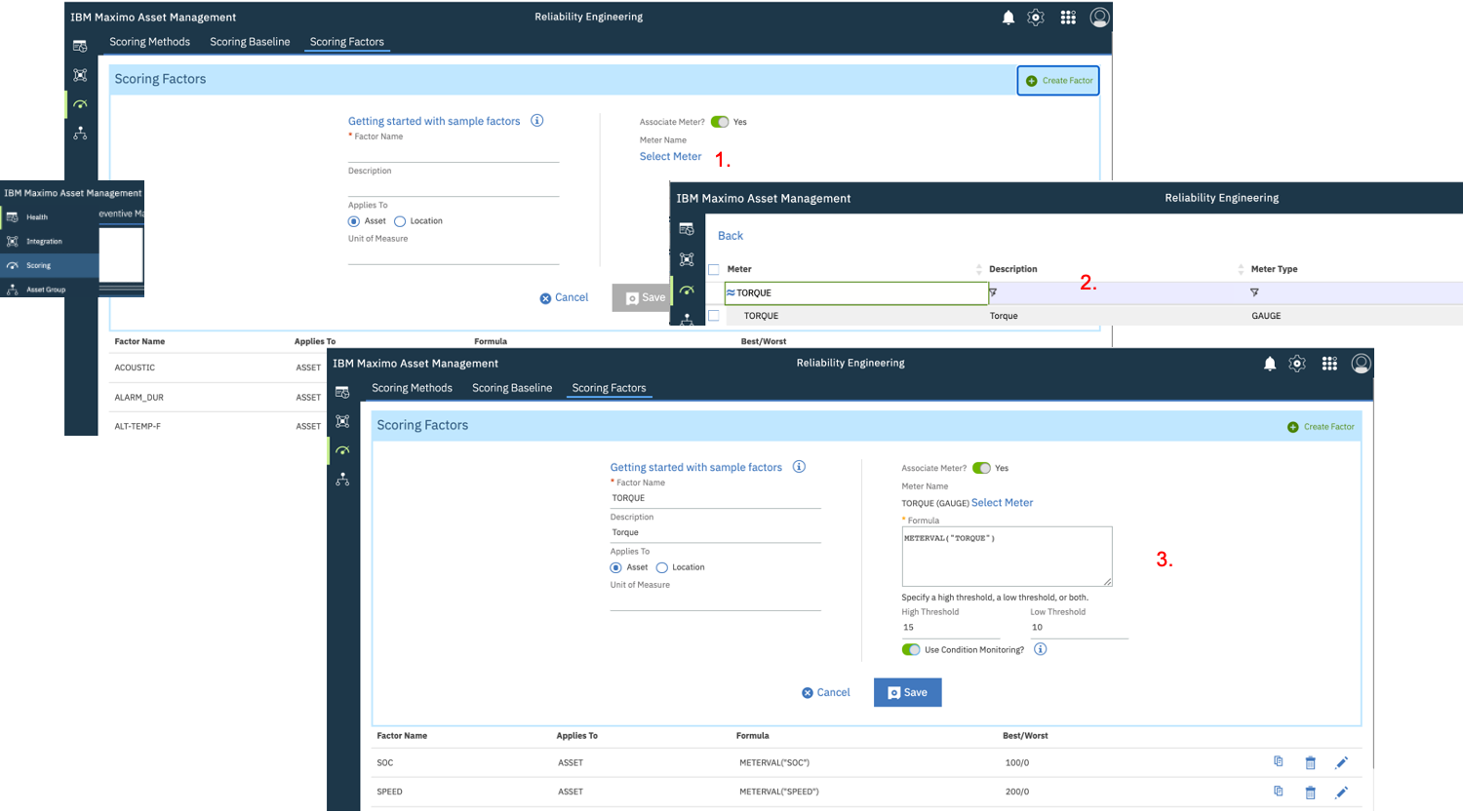Toggle Associate Meter switch in blank factor form
1463x812 pixels.
click(x=720, y=122)
